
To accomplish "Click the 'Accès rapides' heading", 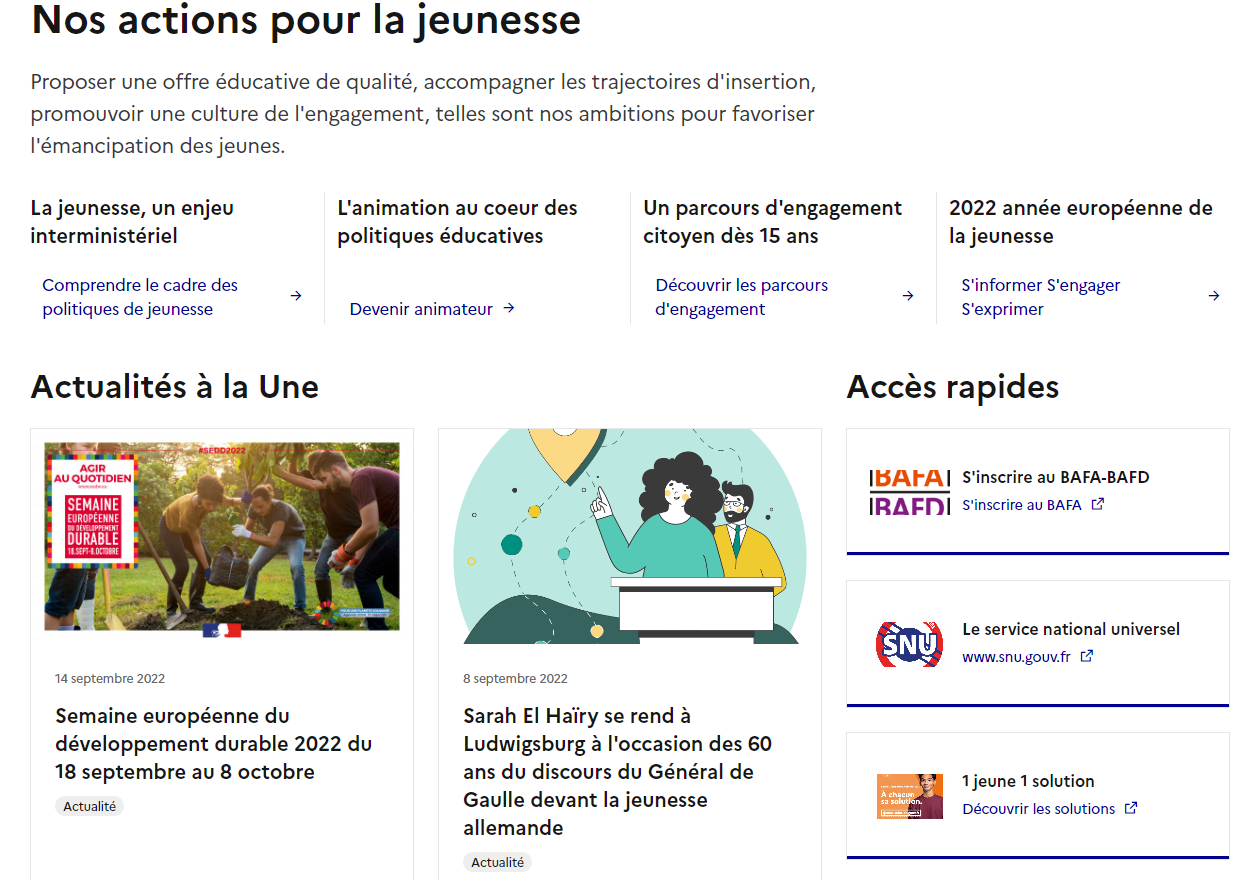I will coord(953,386).
